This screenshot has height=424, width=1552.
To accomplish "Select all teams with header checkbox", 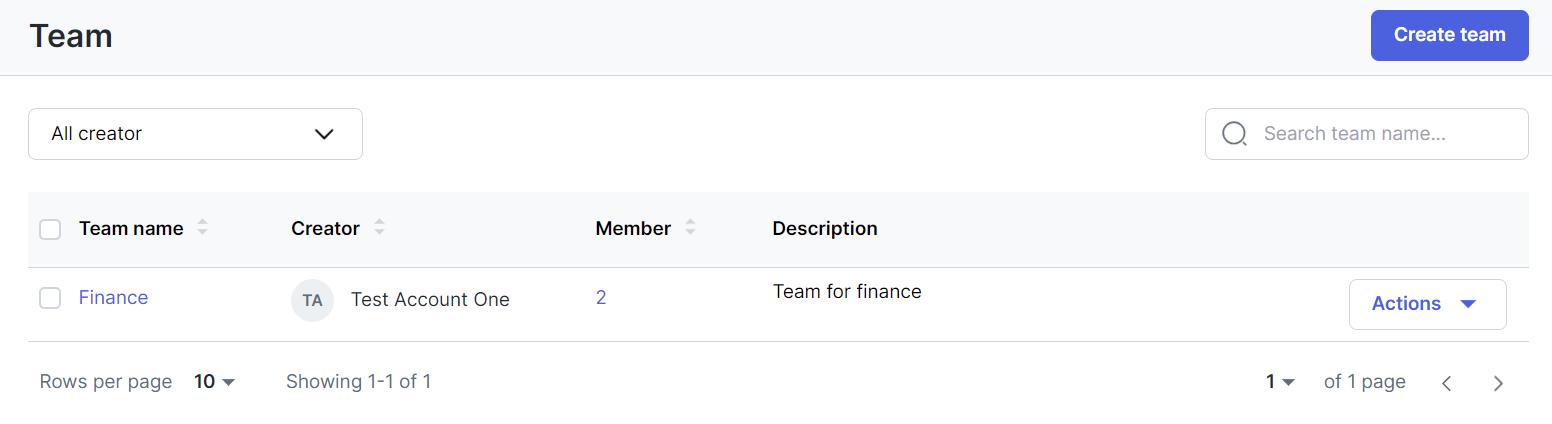I will click(x=50, y=229).
